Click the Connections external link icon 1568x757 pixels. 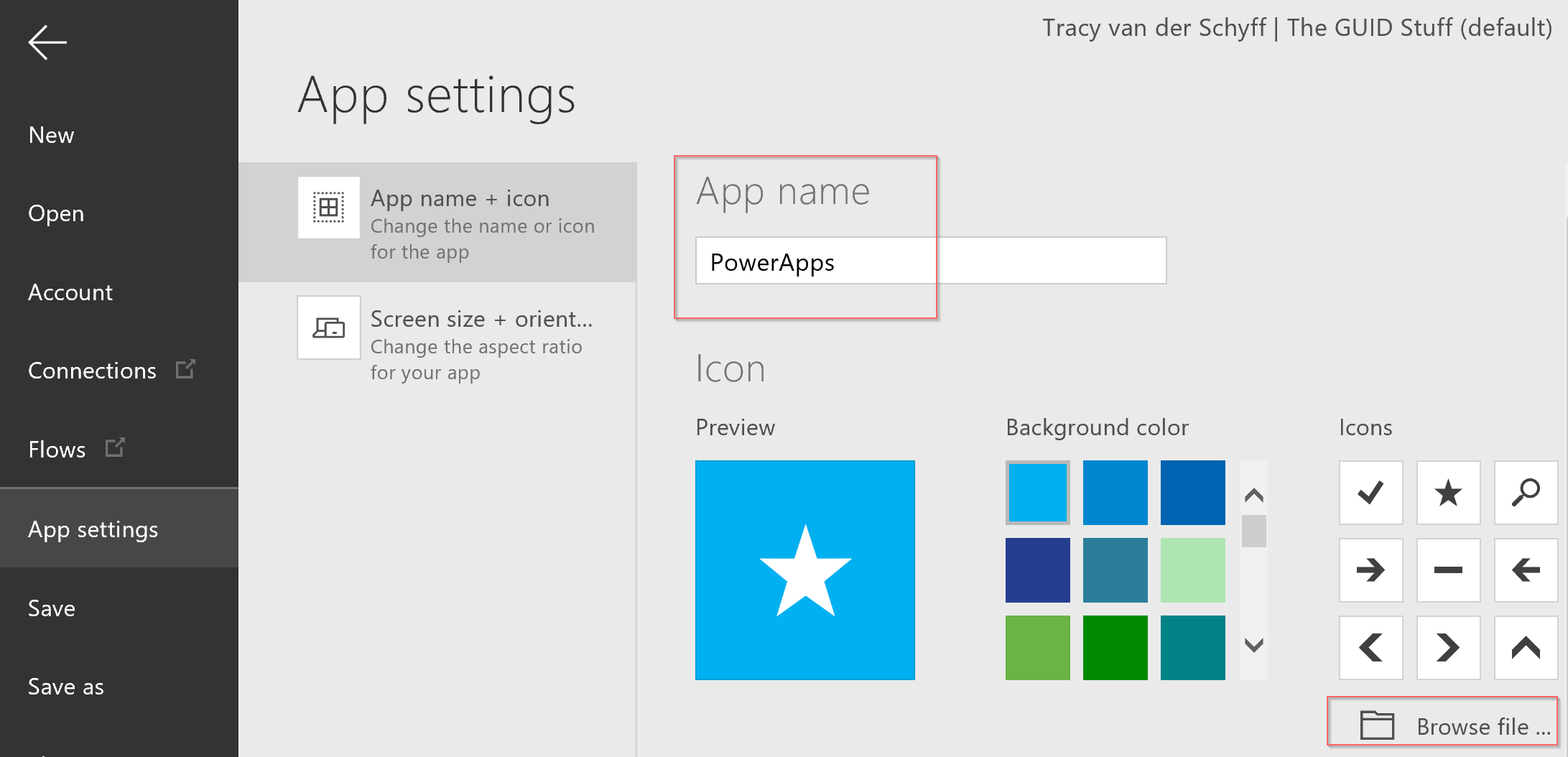tap(185, 369)
